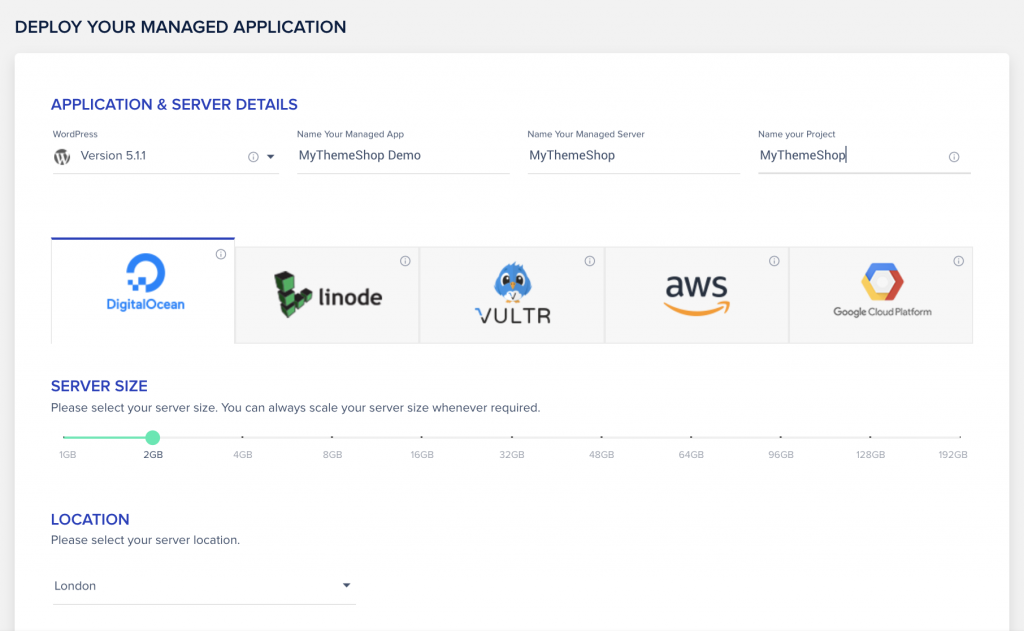The image size is (1024, 631).
Task: Click the Location heading
Action: pyautogui.click(x=90, y=519)
